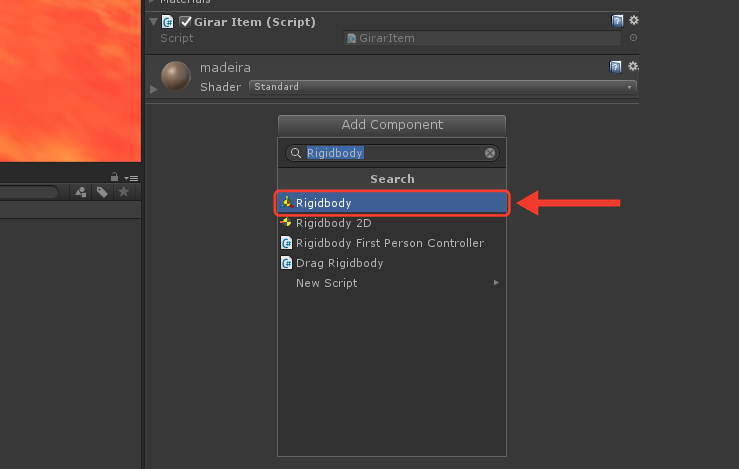Click the Search header label
Screen dimensions: 739x469
392,179
